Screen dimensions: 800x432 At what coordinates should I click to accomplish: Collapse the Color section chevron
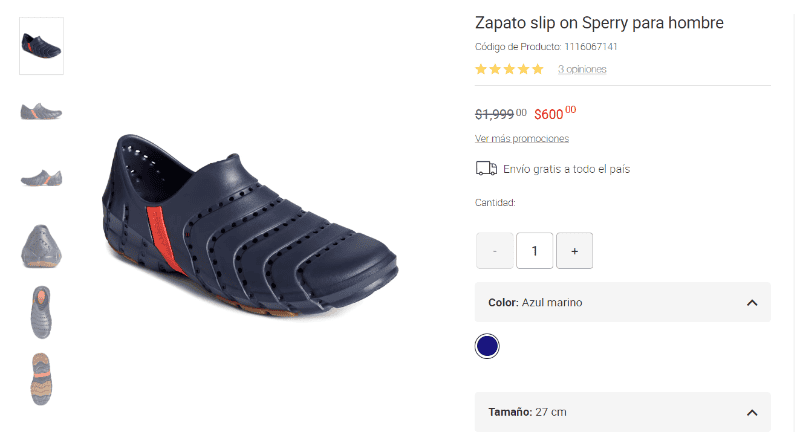point(752,303)
